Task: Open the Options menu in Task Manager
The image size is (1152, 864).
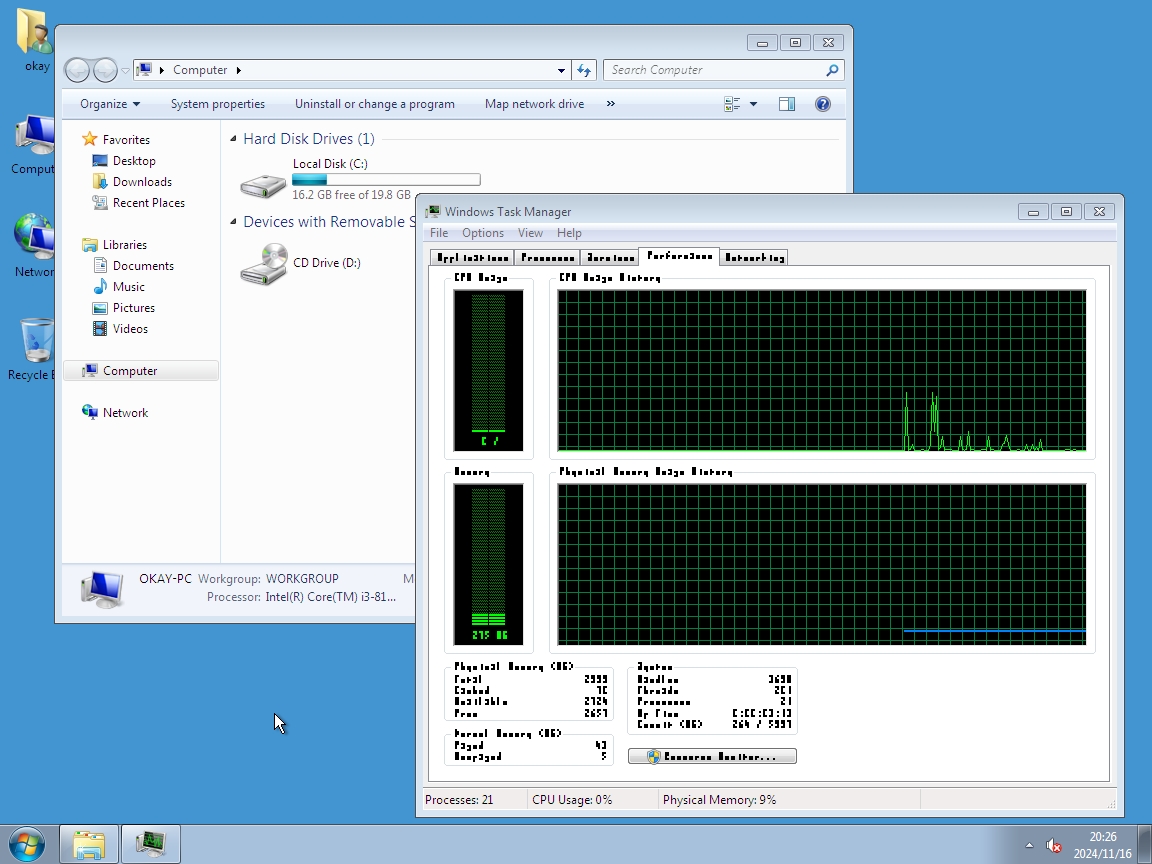Action: tap(482, 233)
